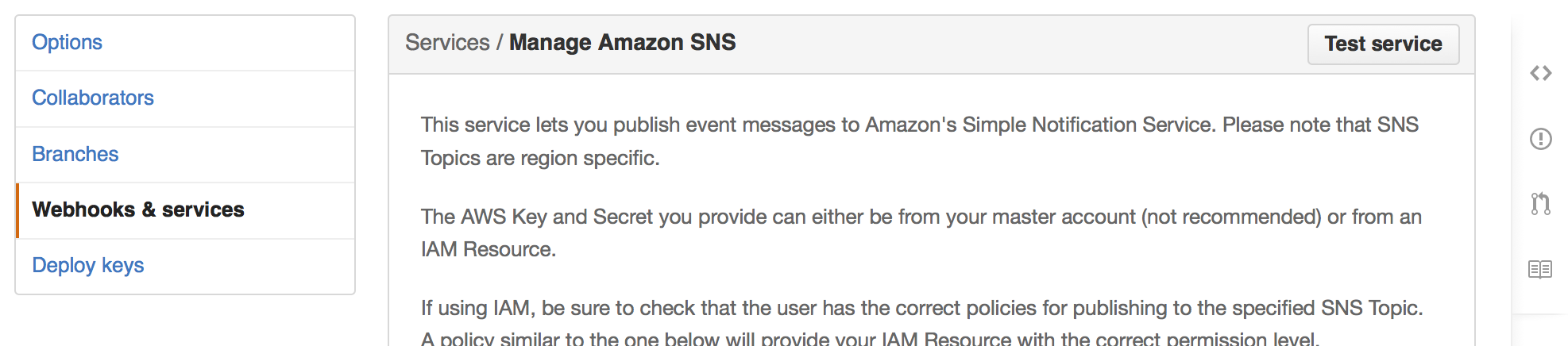The width and height of the screenshot is (1568, 346).
Task: Click the words 'IAM Resource.' in second paragraph
Action: [x=489, y=249]
